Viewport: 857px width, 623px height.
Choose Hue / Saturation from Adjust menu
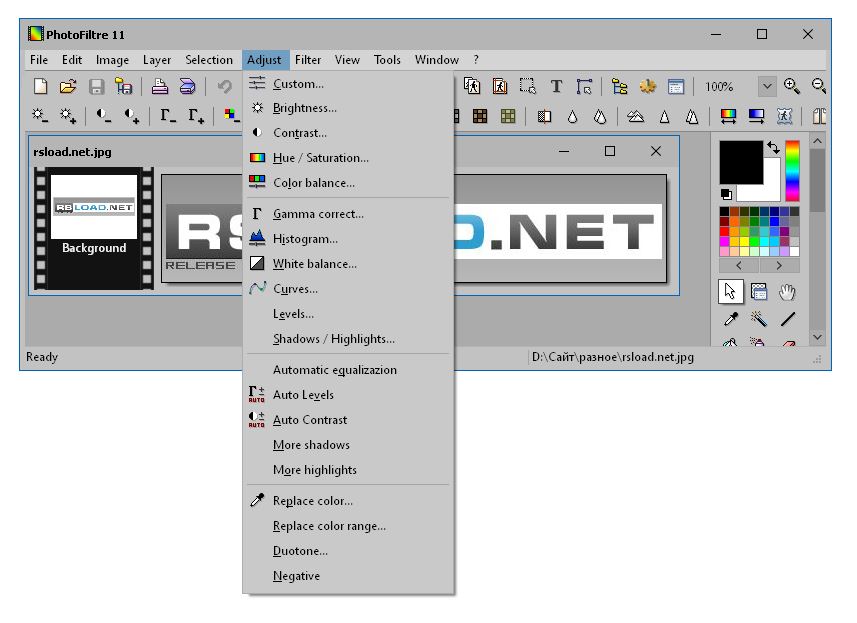(320, 158)
